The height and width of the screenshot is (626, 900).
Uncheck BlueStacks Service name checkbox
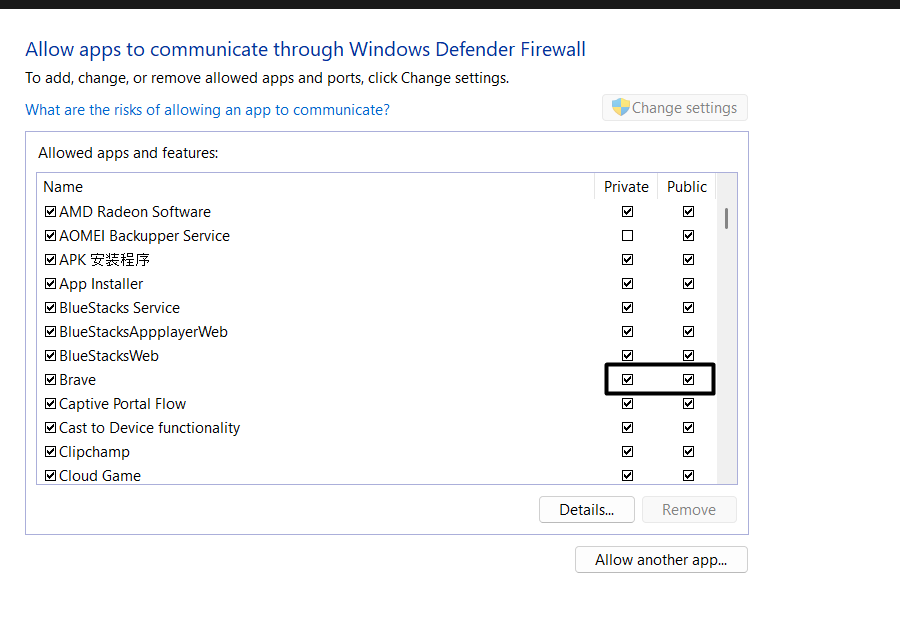(x=50, y=308)
